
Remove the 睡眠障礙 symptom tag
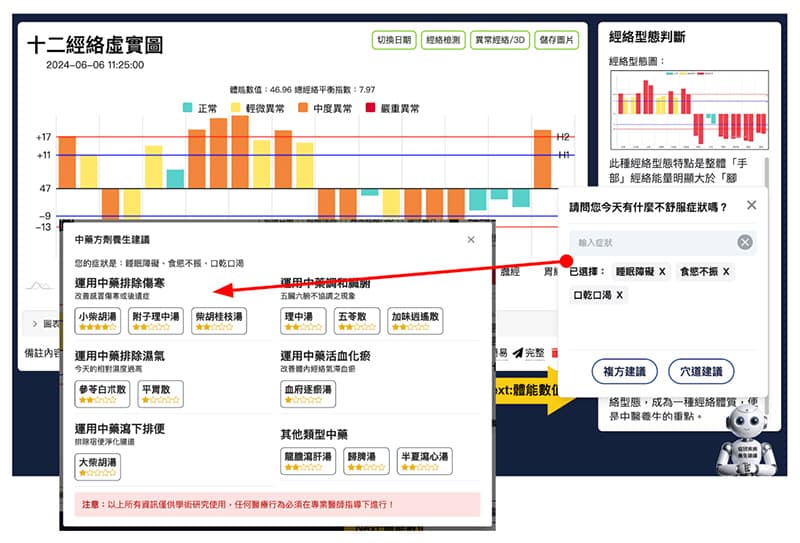tap(662, 272)
